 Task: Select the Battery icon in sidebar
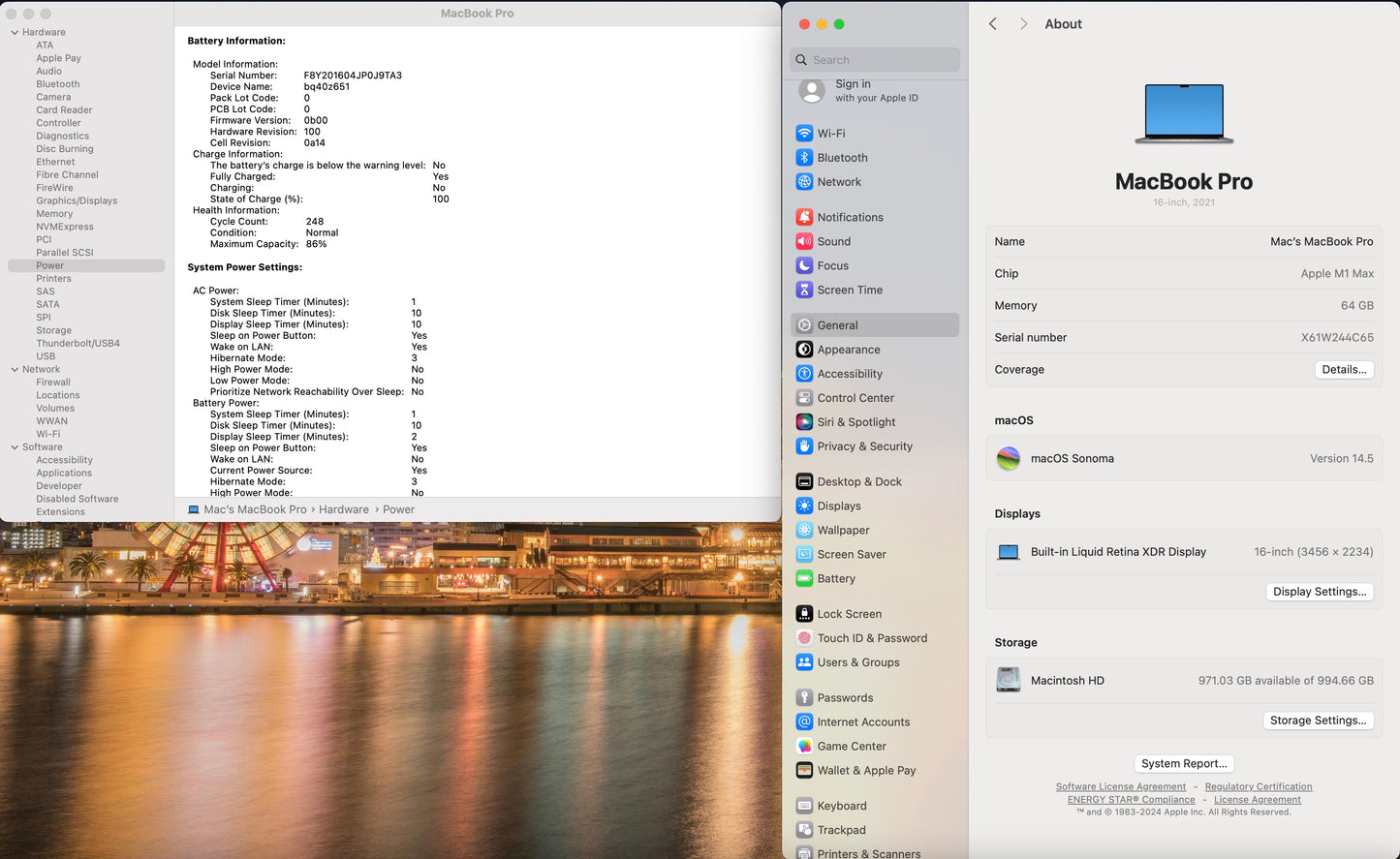coord(804,578)
